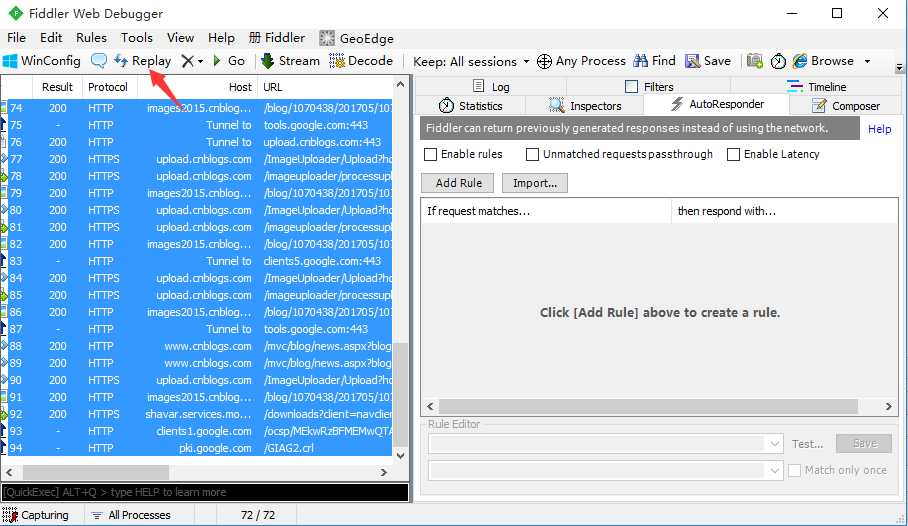Open the Edit menu
This screenshot has height=526, width=908.
[51, 38]
